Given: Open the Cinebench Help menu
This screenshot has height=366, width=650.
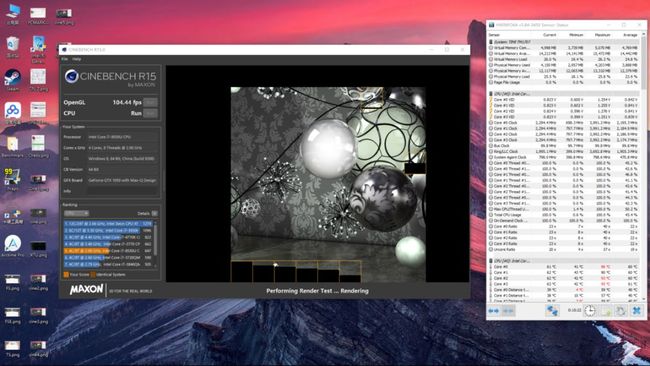Looking at the screenshot, I should tap(77, 59).
